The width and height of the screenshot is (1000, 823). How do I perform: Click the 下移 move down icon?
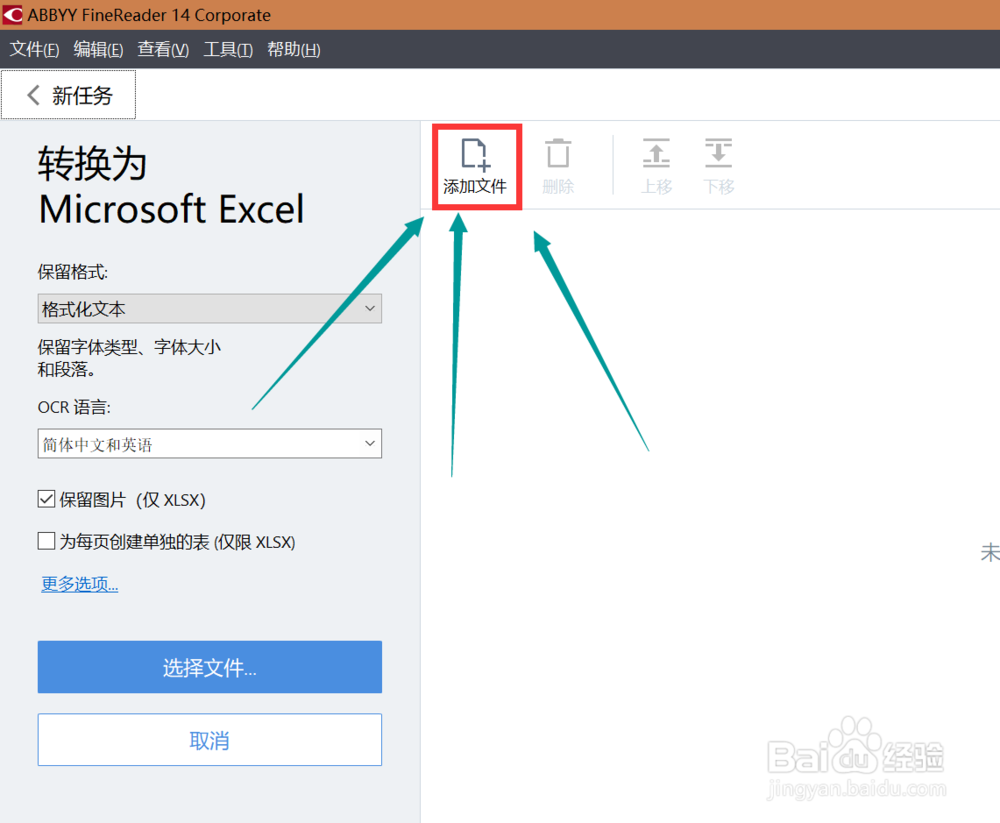[718, 163]
